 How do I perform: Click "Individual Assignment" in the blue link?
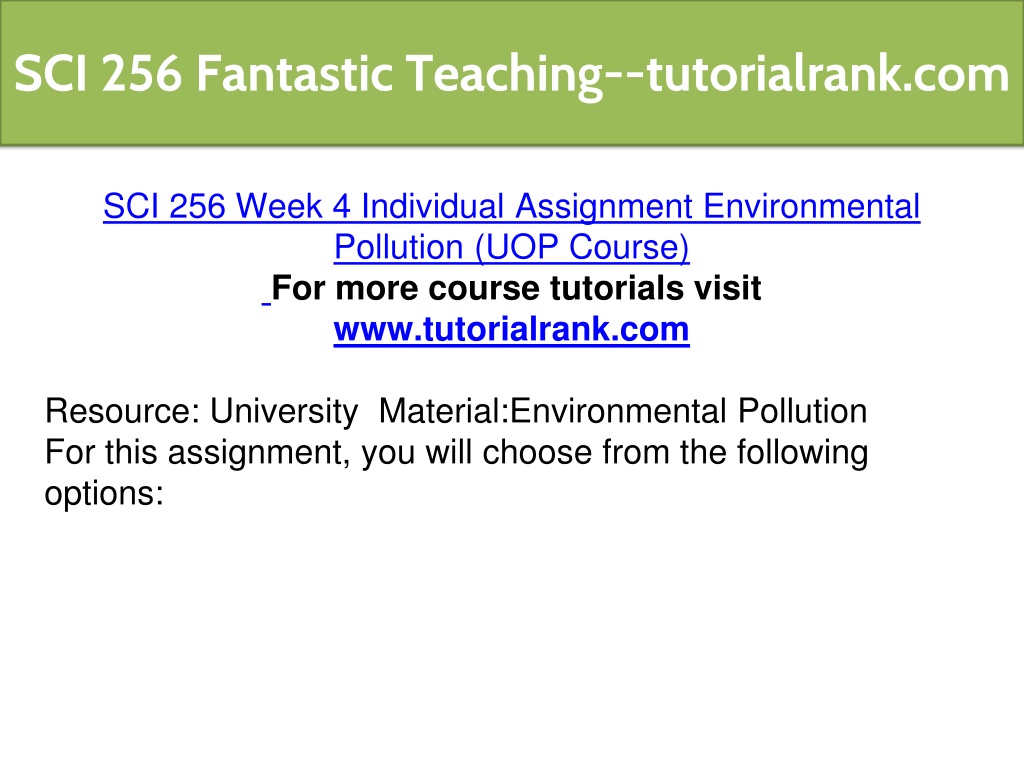pos(526,208)
